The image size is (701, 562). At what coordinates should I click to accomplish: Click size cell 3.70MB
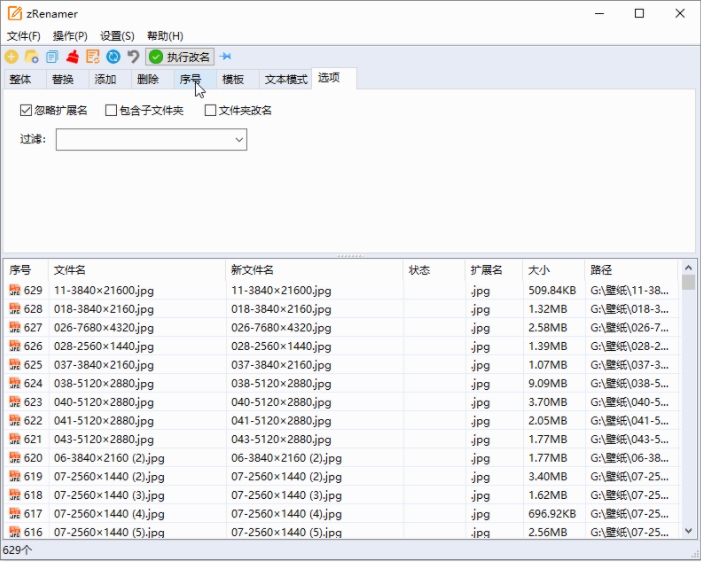pyautogui.click(x=548, y=402)
